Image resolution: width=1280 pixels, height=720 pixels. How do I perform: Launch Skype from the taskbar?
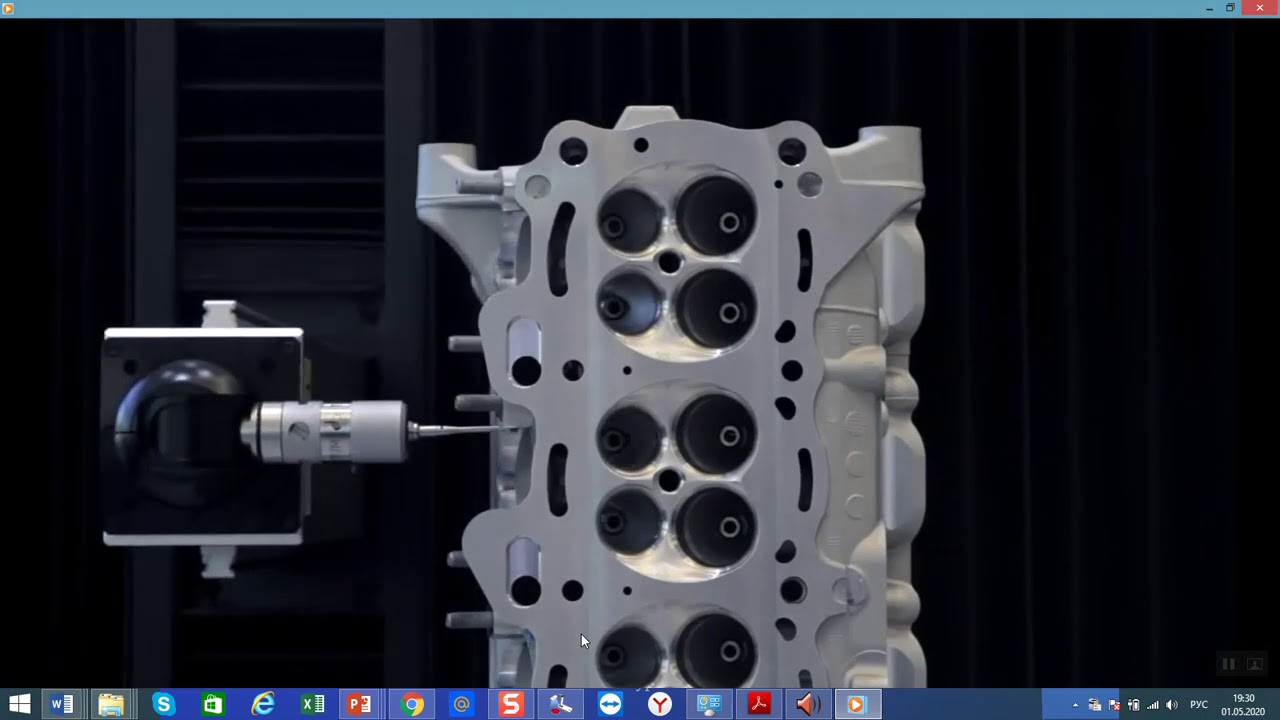pyautogui.click(x=163, y=705)
